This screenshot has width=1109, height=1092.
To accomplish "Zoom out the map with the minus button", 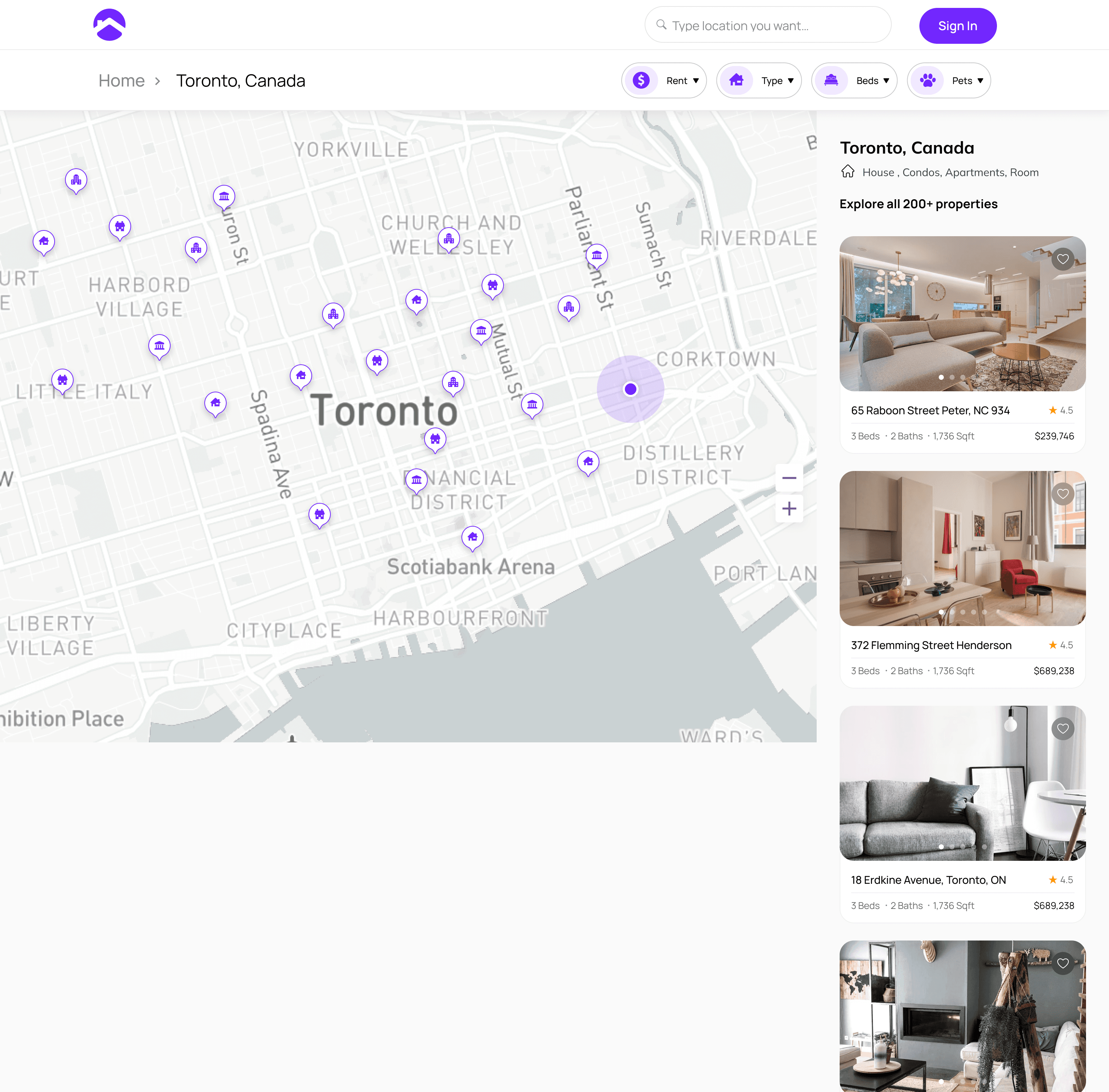I will [789, 478].
